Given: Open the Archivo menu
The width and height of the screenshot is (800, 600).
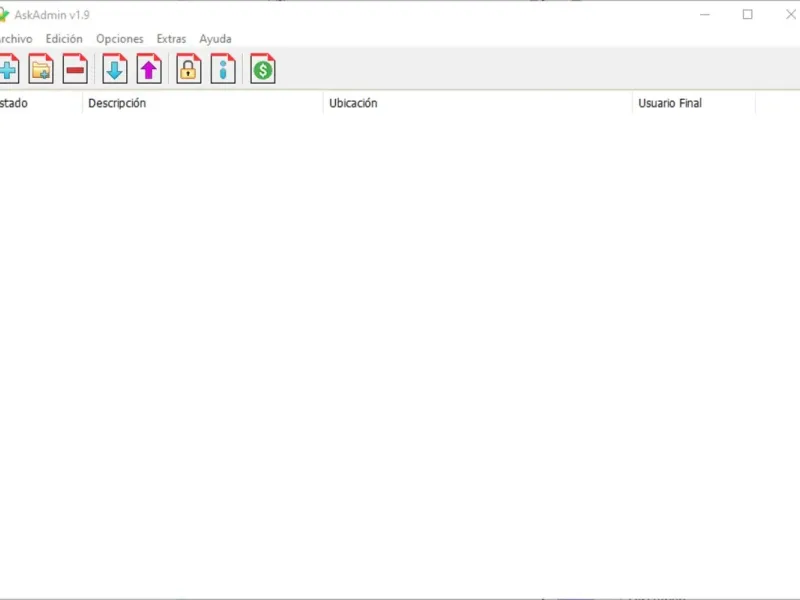Looking at the screenshot, I should click(x=16, y=39).
